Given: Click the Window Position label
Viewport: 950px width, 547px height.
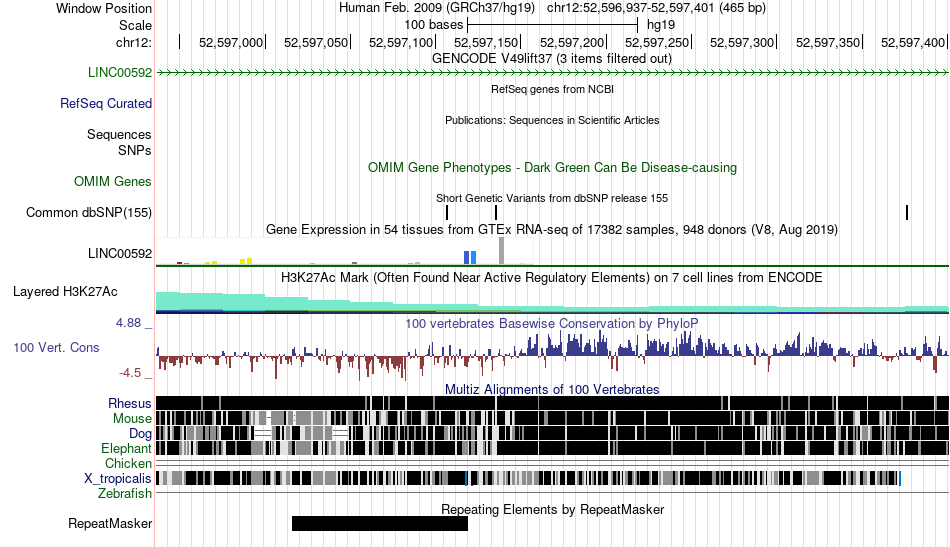Looking at the screenshot, I should coord(104,8).
